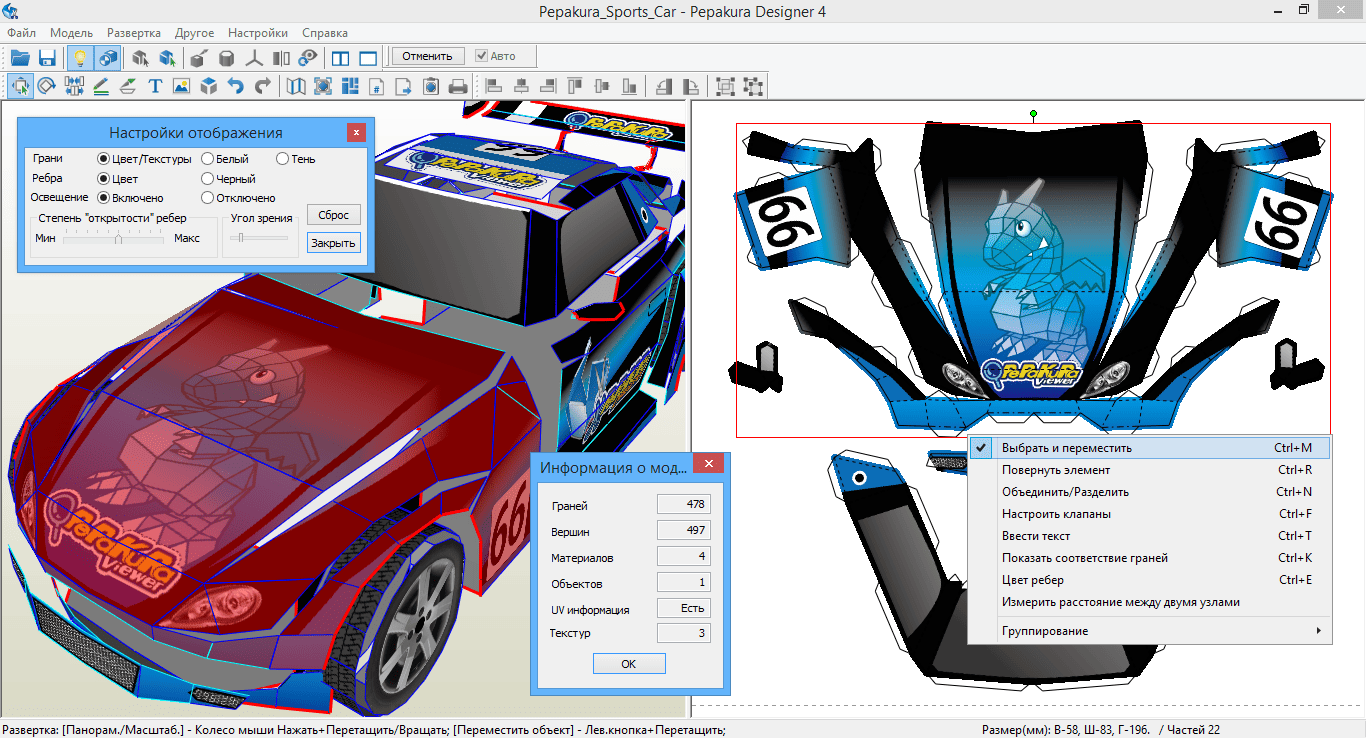The width and height of the screenshot is (1366, 738).
Task: Select Отключено lighting radio button
Action: [x=208, y=198]
